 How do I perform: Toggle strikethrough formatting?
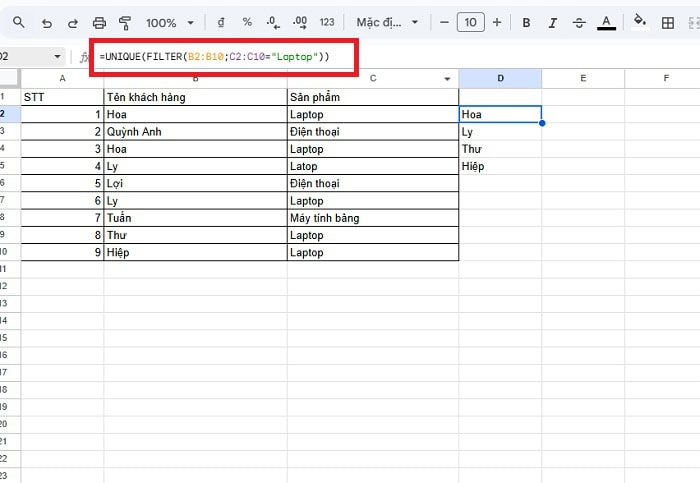[x=579, y=22]
